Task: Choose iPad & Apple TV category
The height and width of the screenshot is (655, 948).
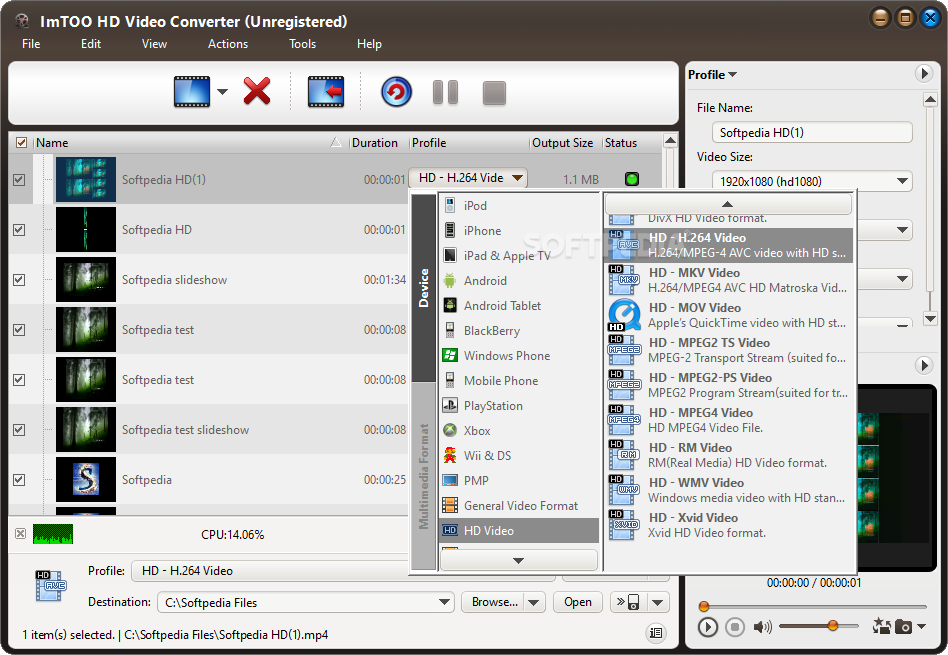Action: click(x=519, y=255)
